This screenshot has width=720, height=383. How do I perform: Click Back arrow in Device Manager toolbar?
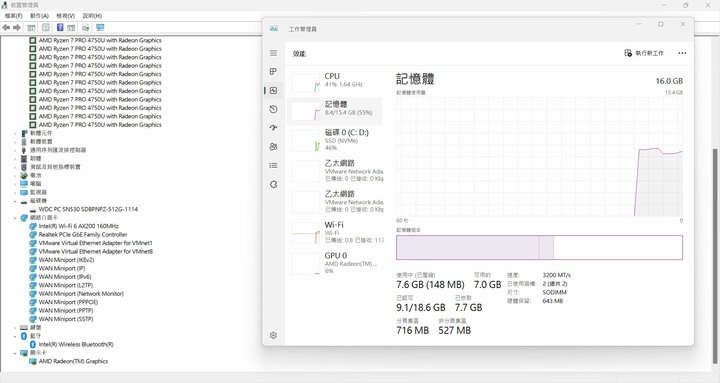6,28
